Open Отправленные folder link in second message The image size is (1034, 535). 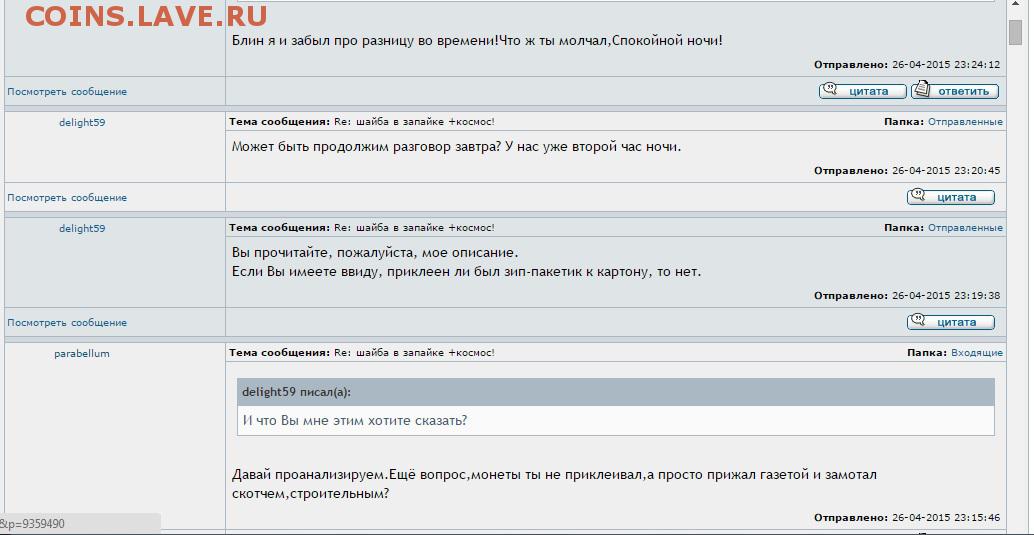click(x=965, y=122)
